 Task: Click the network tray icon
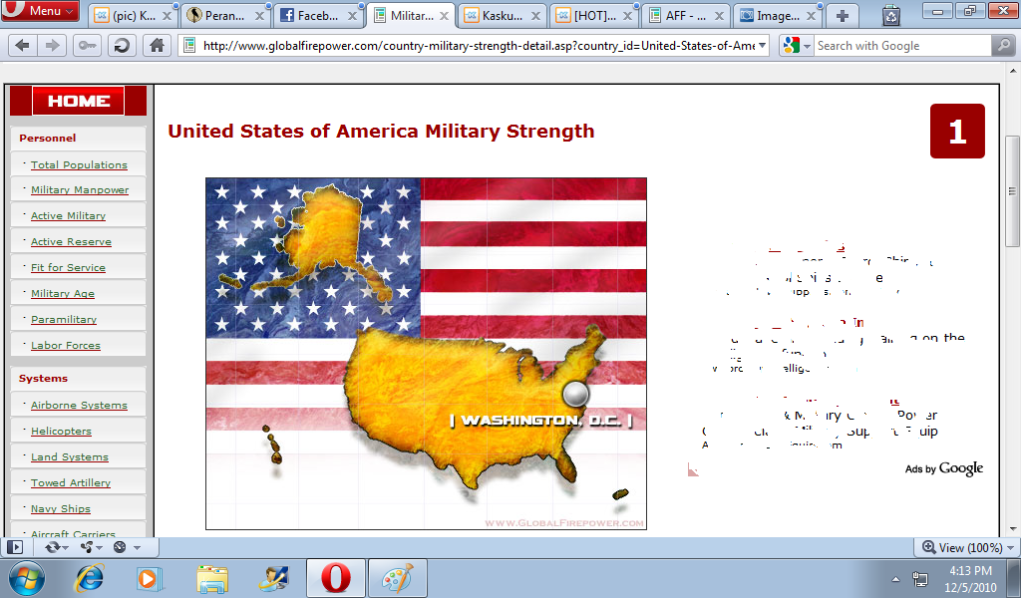pos(920,579)
